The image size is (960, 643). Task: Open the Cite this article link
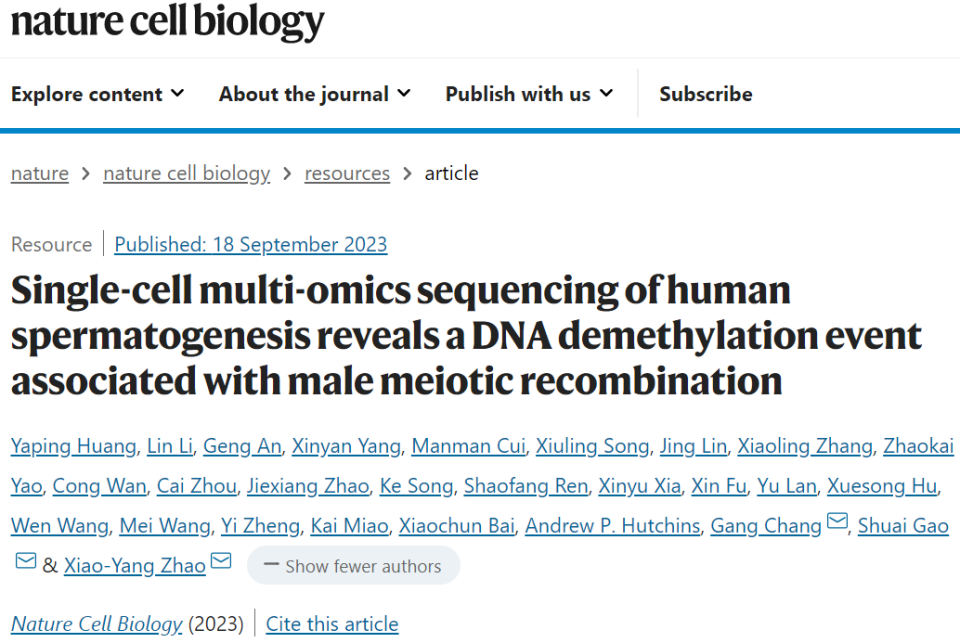tap(332, 624)
